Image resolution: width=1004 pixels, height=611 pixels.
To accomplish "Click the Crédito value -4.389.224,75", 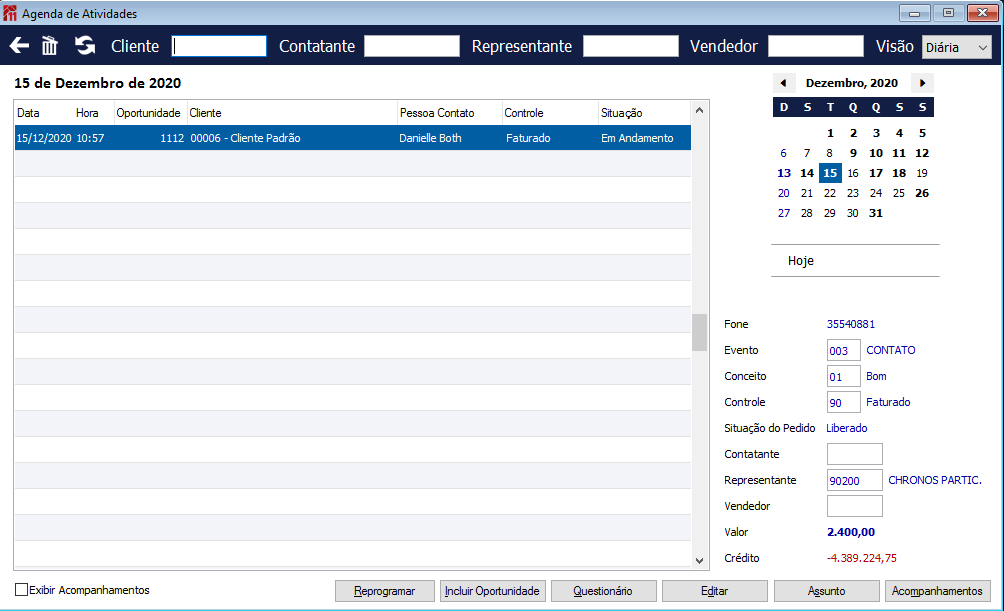I will tap(861, 558).
